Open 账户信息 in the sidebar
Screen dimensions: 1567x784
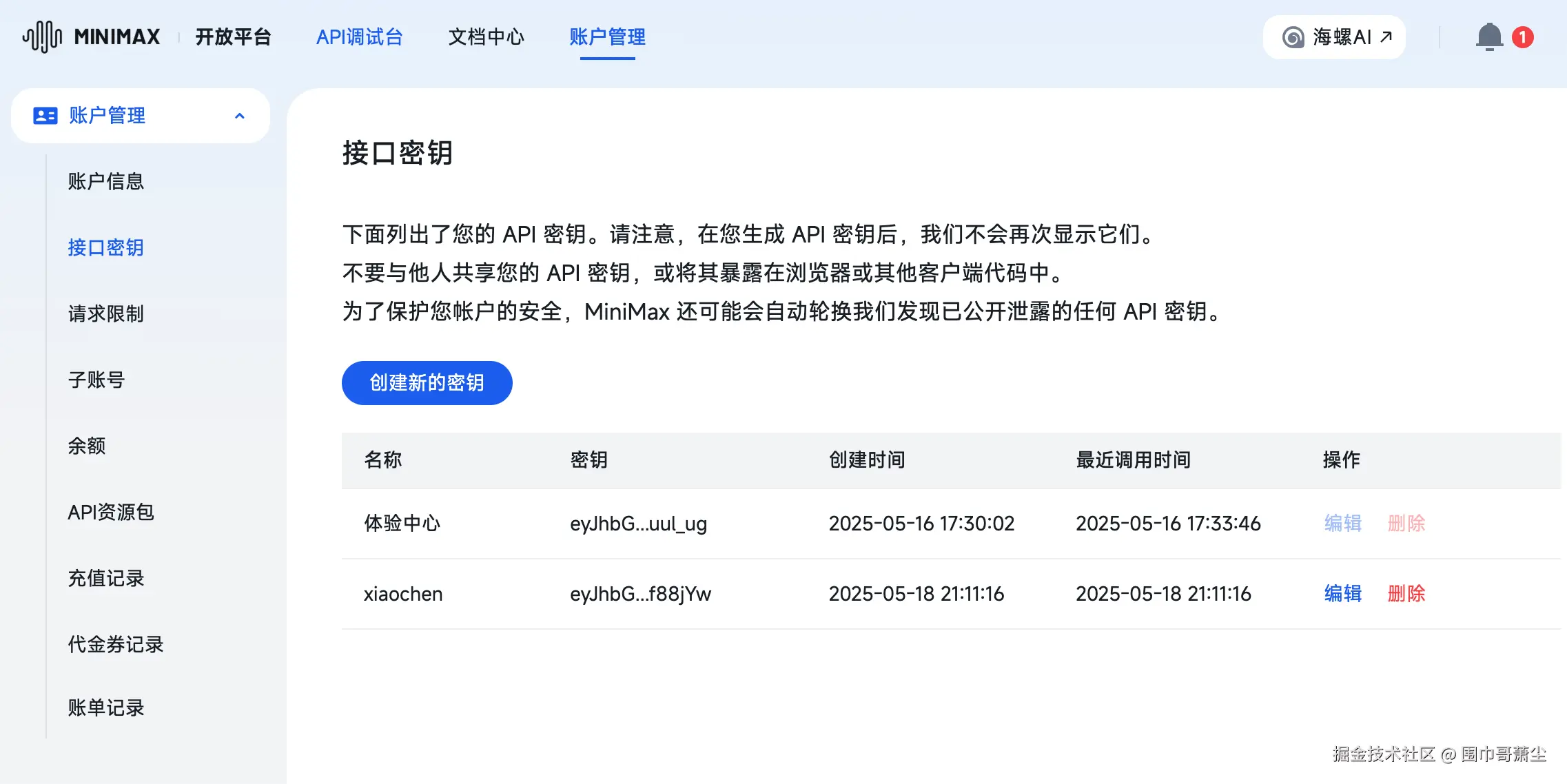point(105,181)
